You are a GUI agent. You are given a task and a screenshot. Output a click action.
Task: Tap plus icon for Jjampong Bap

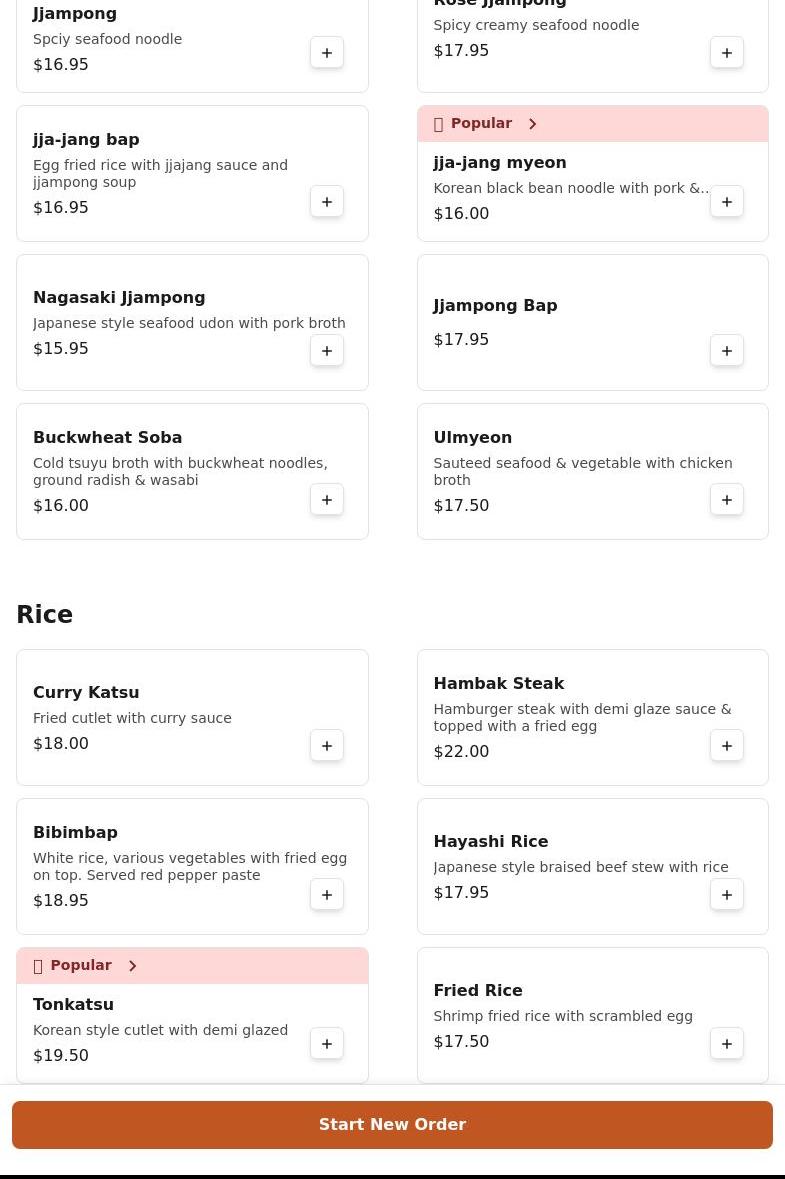[x=727, y=351]
